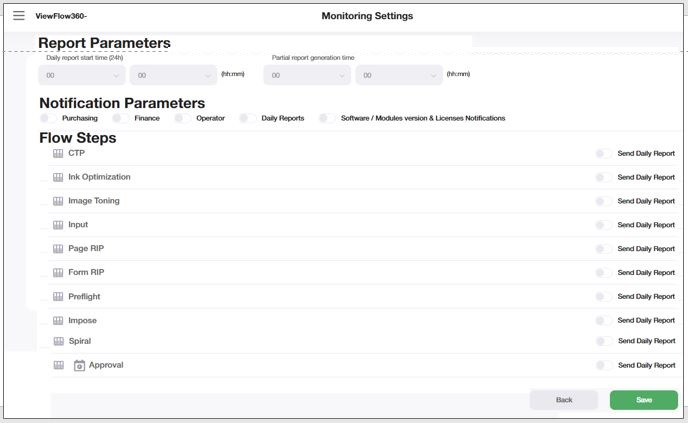Click the Approval calendar icon

coord(80,366)
